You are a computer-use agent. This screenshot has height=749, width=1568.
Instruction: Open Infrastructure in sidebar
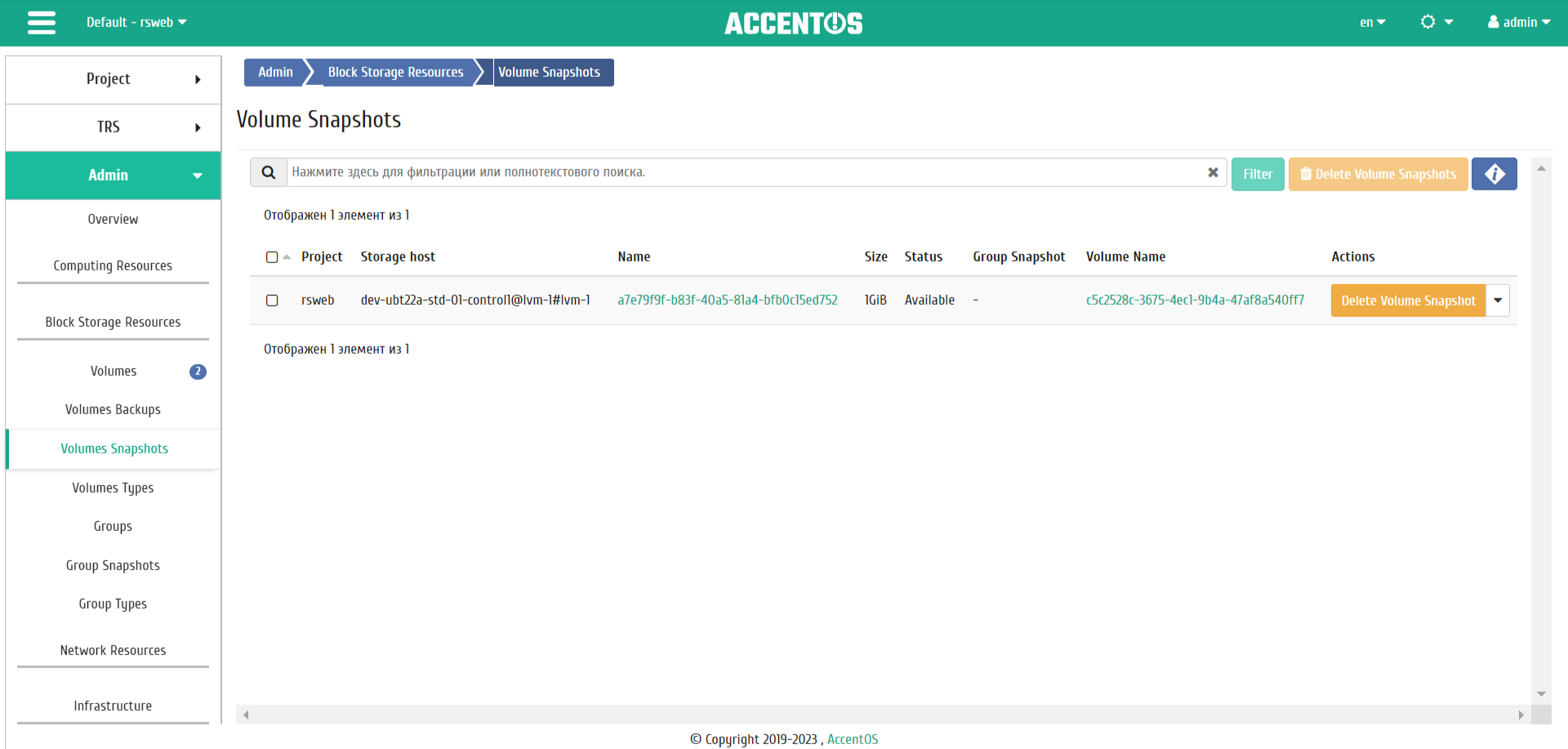click(113, 706)
